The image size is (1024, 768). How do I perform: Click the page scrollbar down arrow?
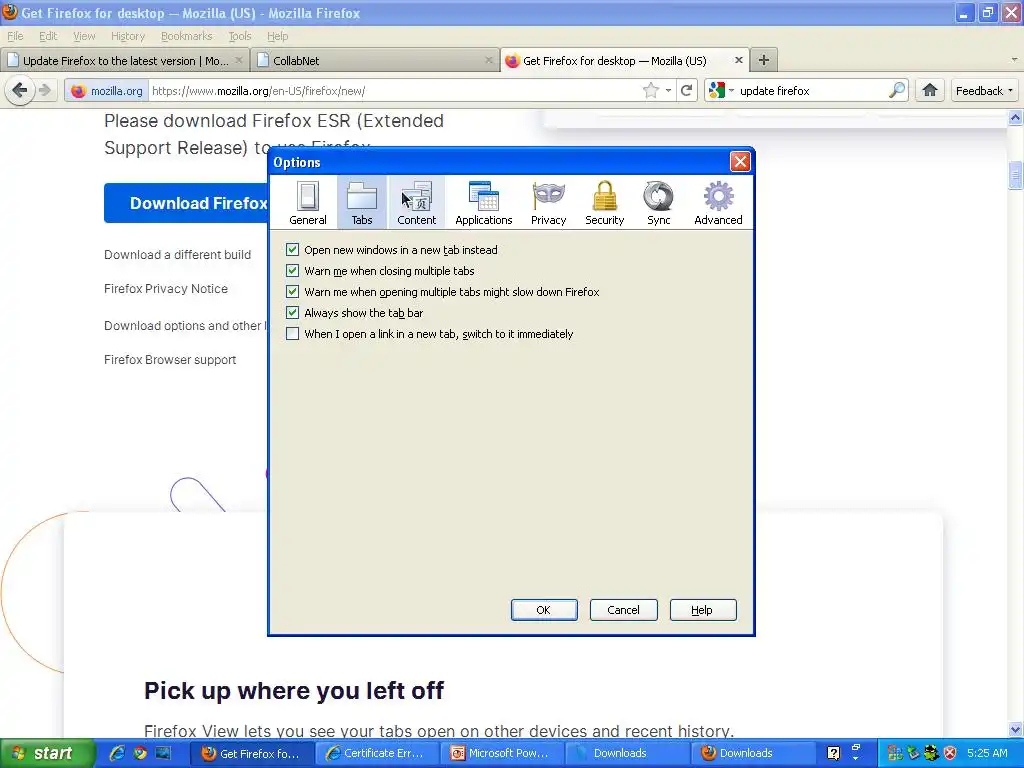[1015, 729]
